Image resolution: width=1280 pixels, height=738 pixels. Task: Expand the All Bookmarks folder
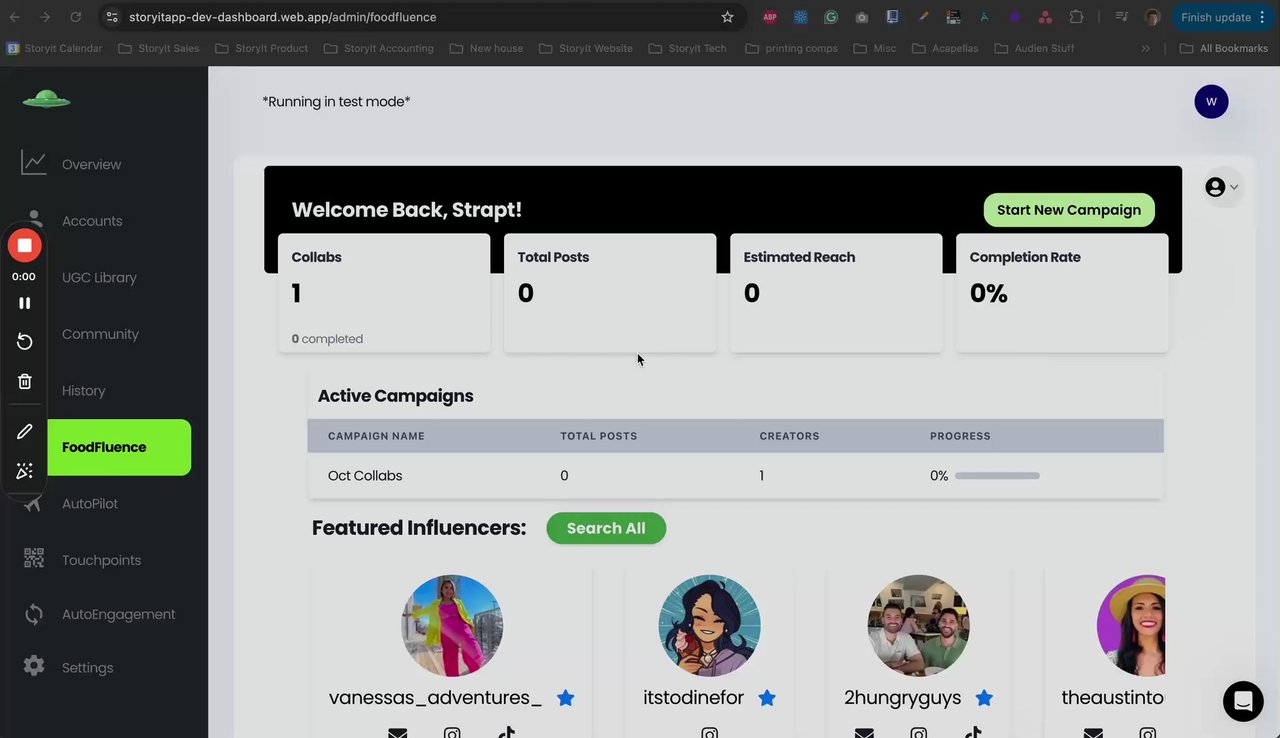click(x=1224, y=48)
